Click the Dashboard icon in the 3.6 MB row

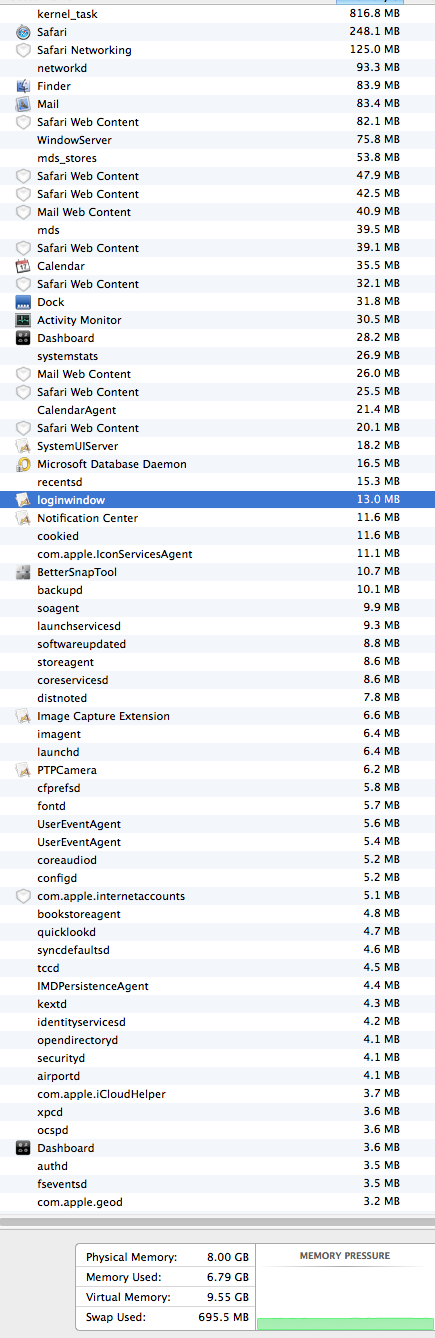pos(24,1148)
